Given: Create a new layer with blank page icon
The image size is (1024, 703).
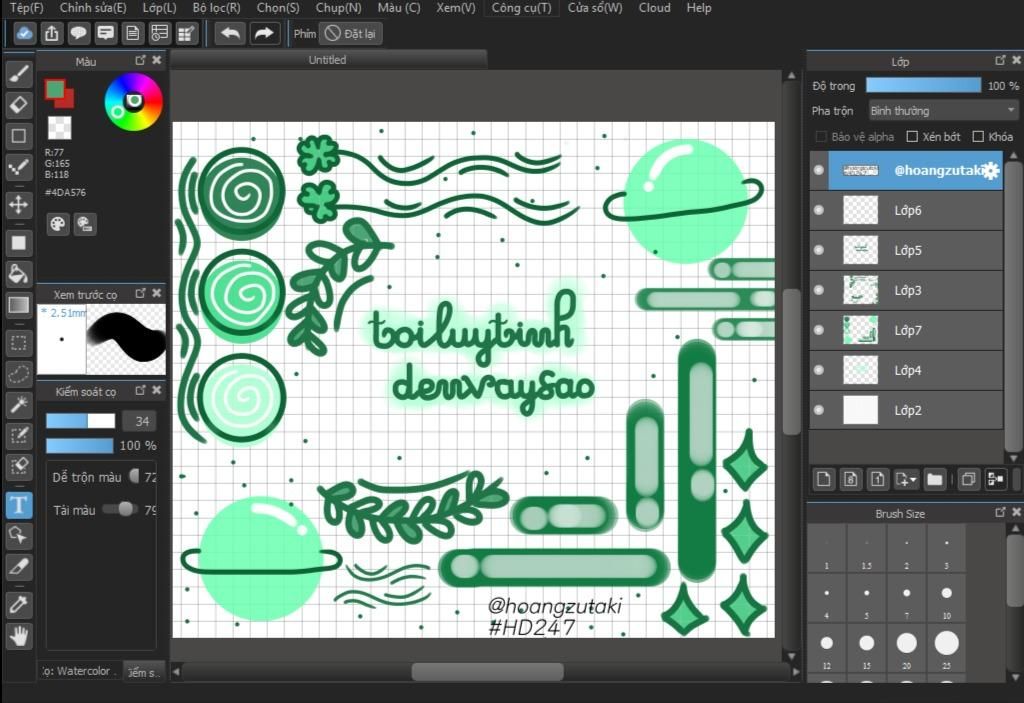Looking at the screenshot, I should click(824, 480).
